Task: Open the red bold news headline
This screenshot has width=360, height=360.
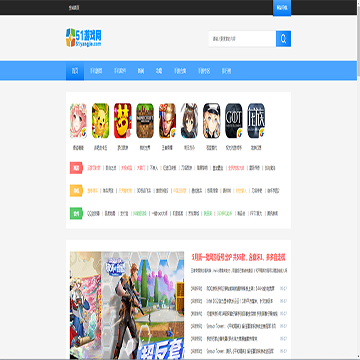Action: click(x=238, y=257)
